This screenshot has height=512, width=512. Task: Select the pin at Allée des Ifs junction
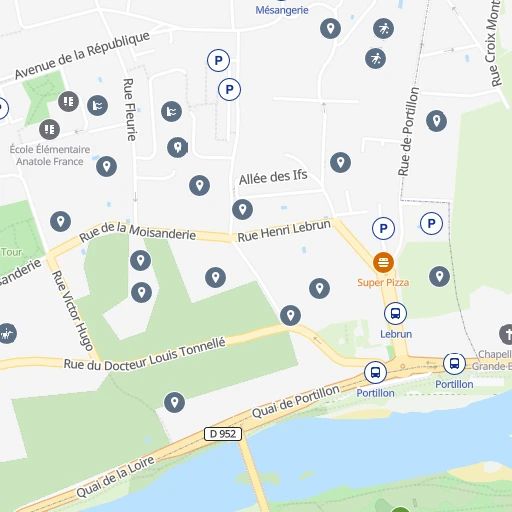242,209
